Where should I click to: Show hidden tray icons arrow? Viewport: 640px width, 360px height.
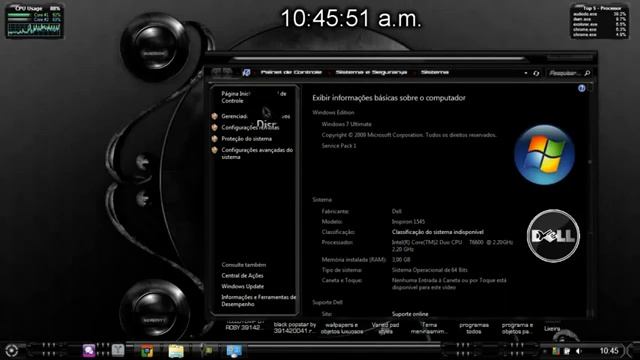tap(544, 351)
